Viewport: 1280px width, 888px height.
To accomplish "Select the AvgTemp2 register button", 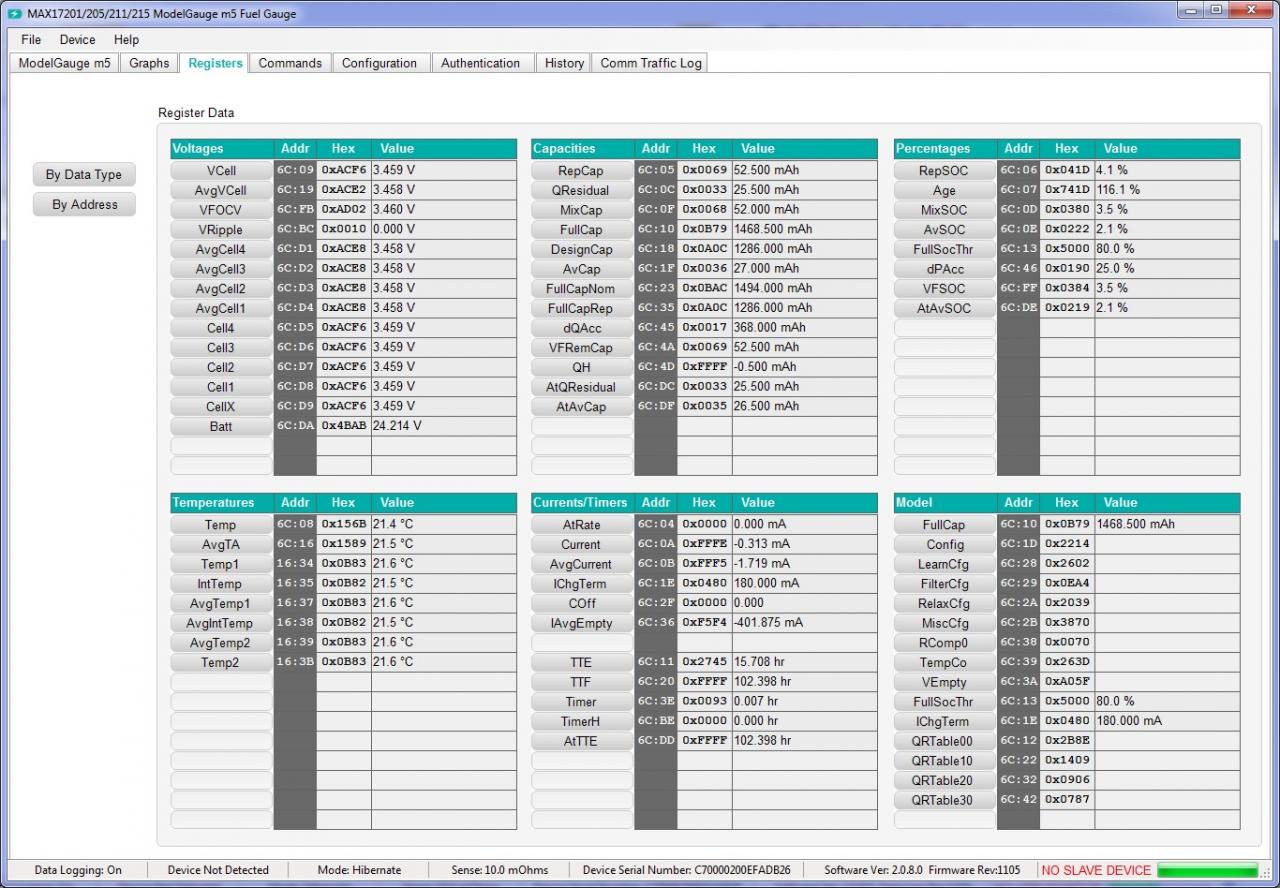I will point(221,643).
